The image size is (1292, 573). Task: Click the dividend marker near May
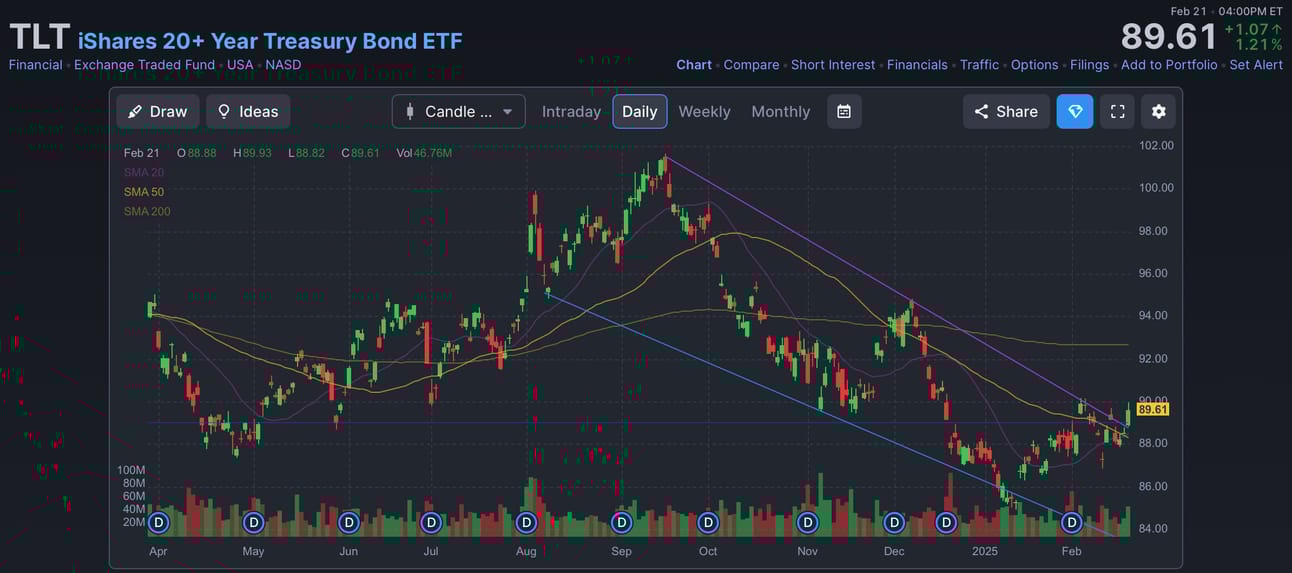pos(254,522)
